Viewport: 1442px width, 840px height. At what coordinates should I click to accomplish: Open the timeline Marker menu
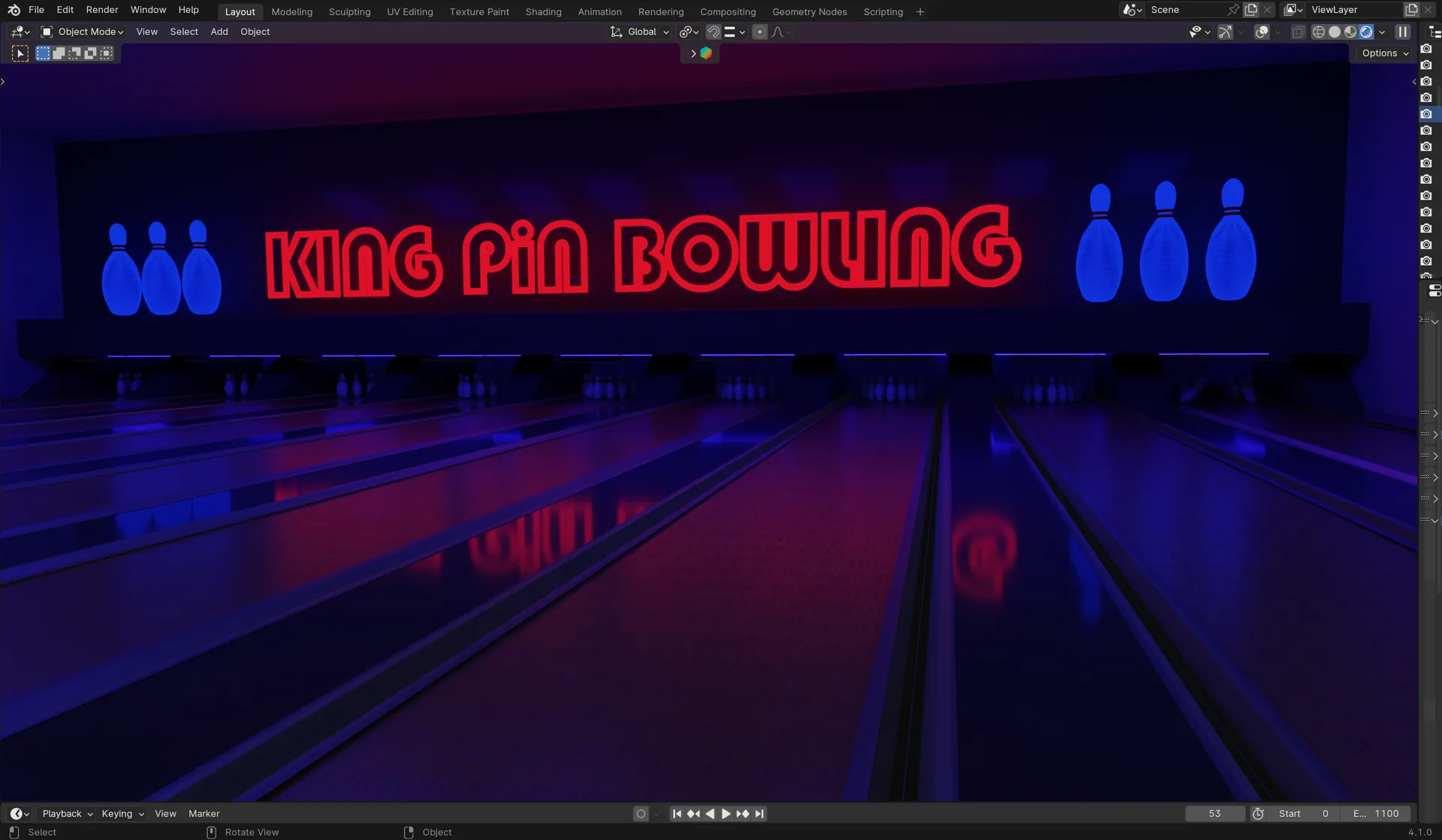point(204,814)
